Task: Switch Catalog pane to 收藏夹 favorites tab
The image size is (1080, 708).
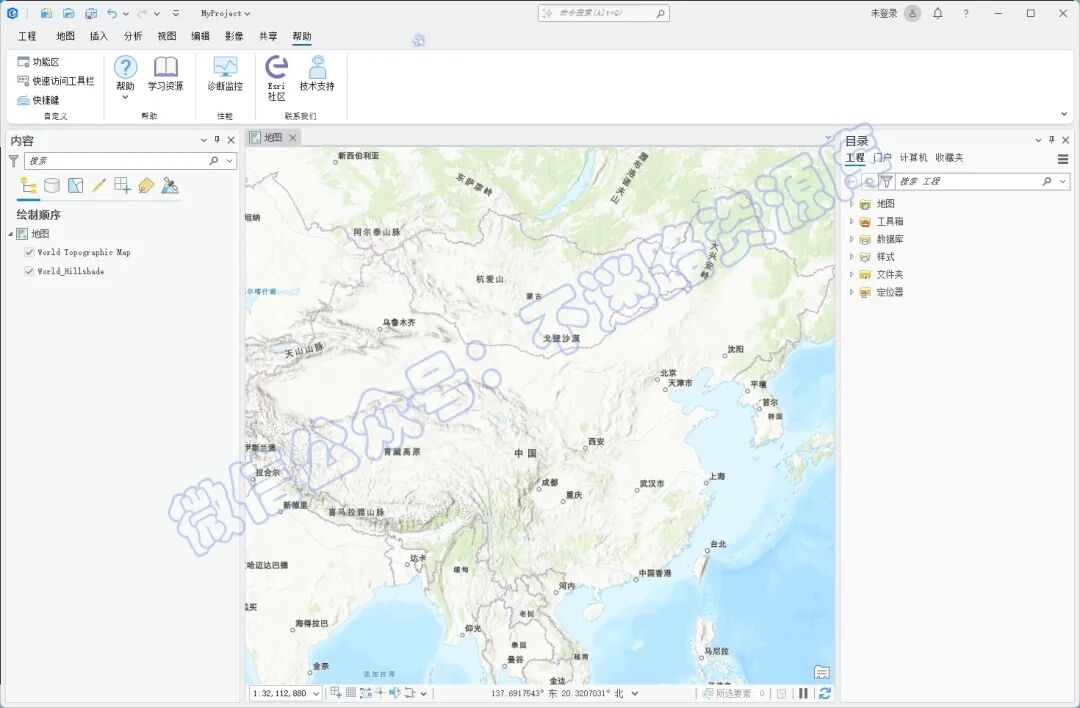Action: point(949,158)
